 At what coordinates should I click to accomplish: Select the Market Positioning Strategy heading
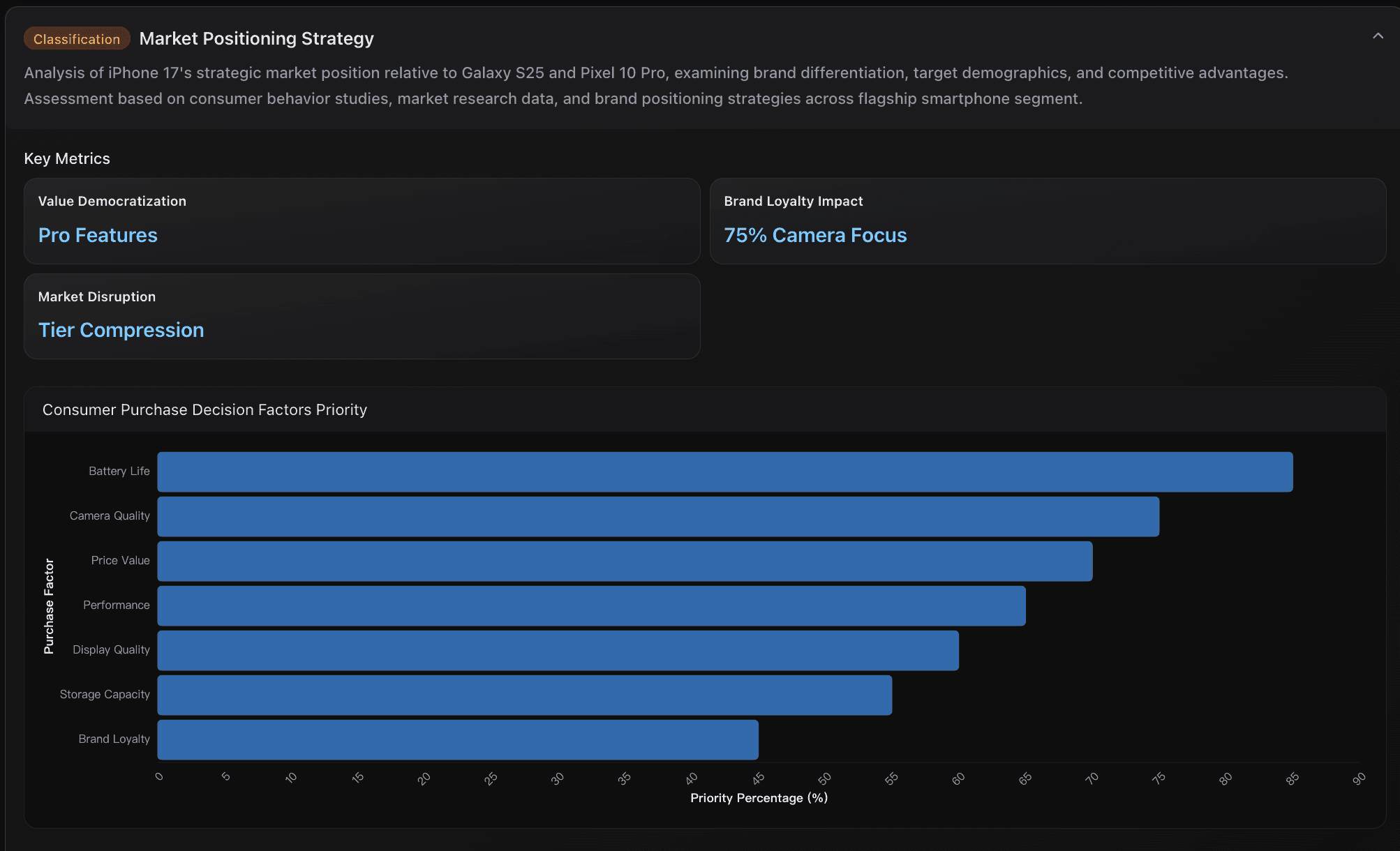pos(256,38)
